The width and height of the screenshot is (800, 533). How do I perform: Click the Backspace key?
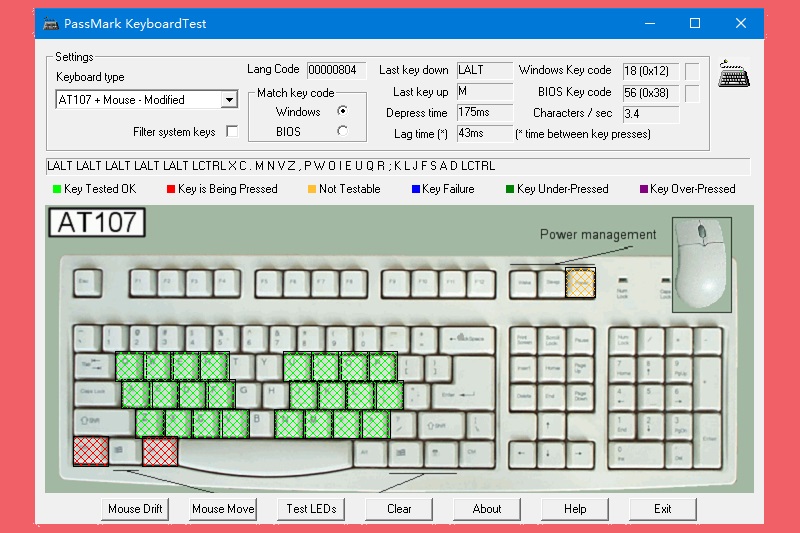(x=467, y=339)
